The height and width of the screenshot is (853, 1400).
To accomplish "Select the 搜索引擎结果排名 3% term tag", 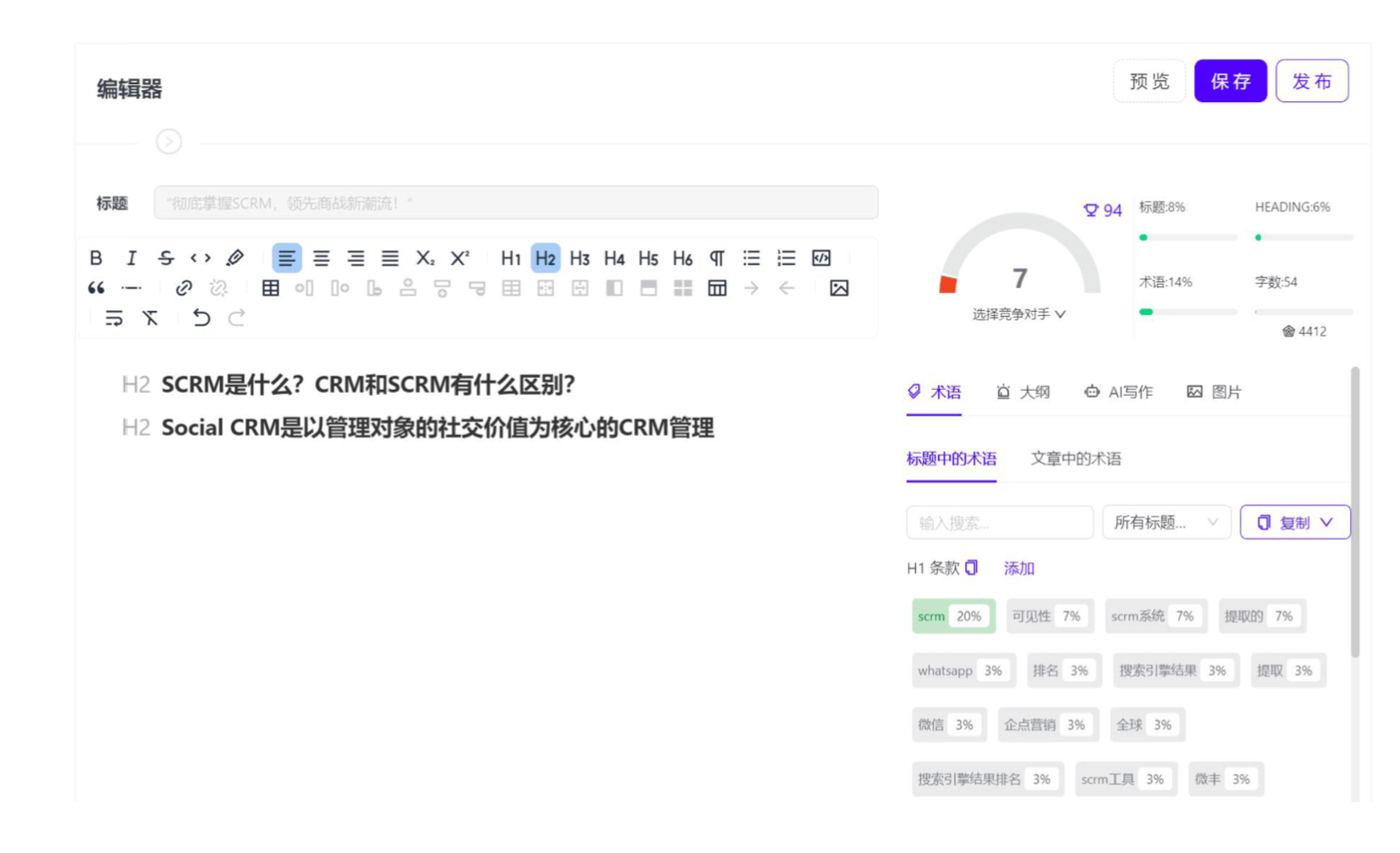I will click(x=987, y=779).
